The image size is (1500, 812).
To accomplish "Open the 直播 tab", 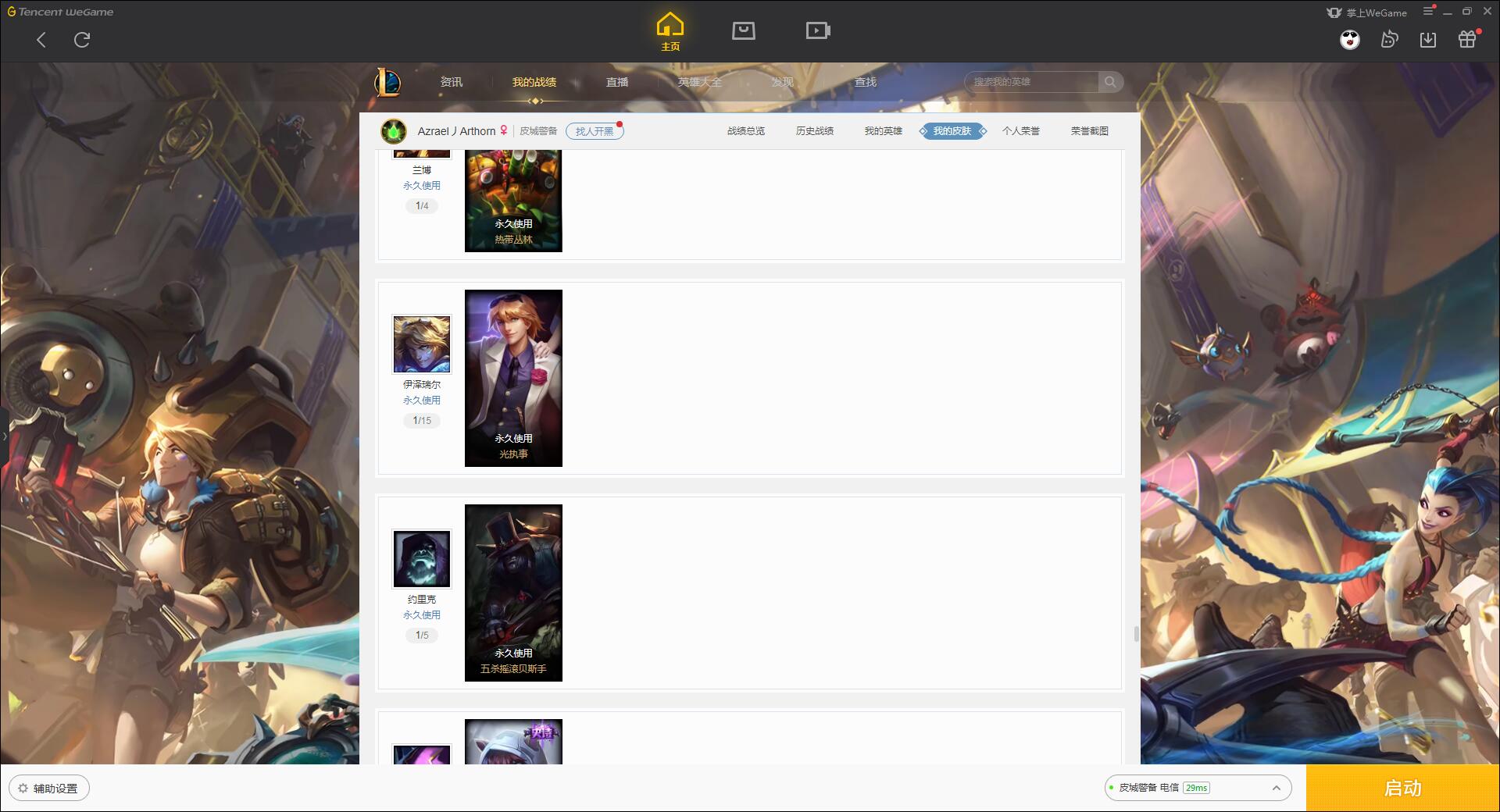I will [617, 82].
